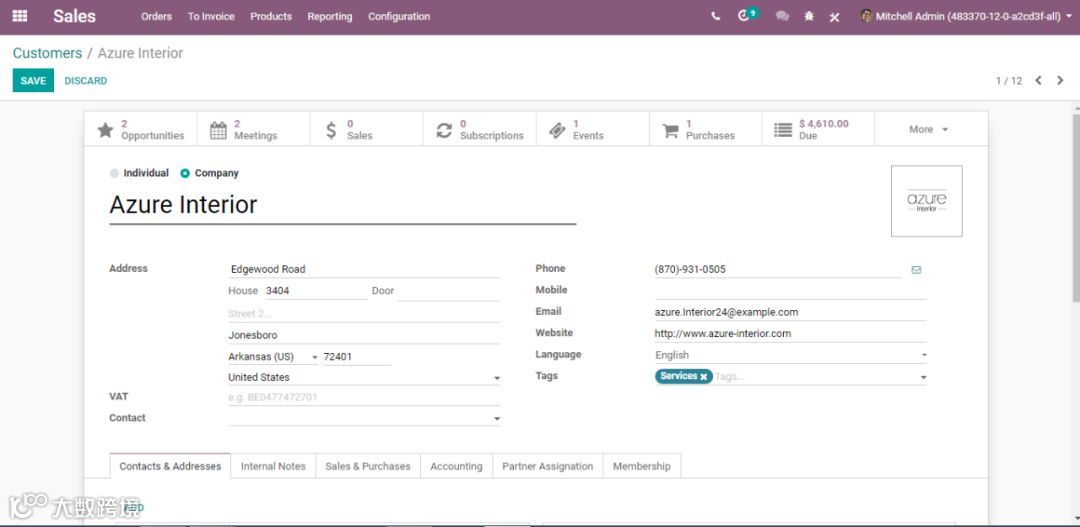Open the Orders menu

[156, 16]
